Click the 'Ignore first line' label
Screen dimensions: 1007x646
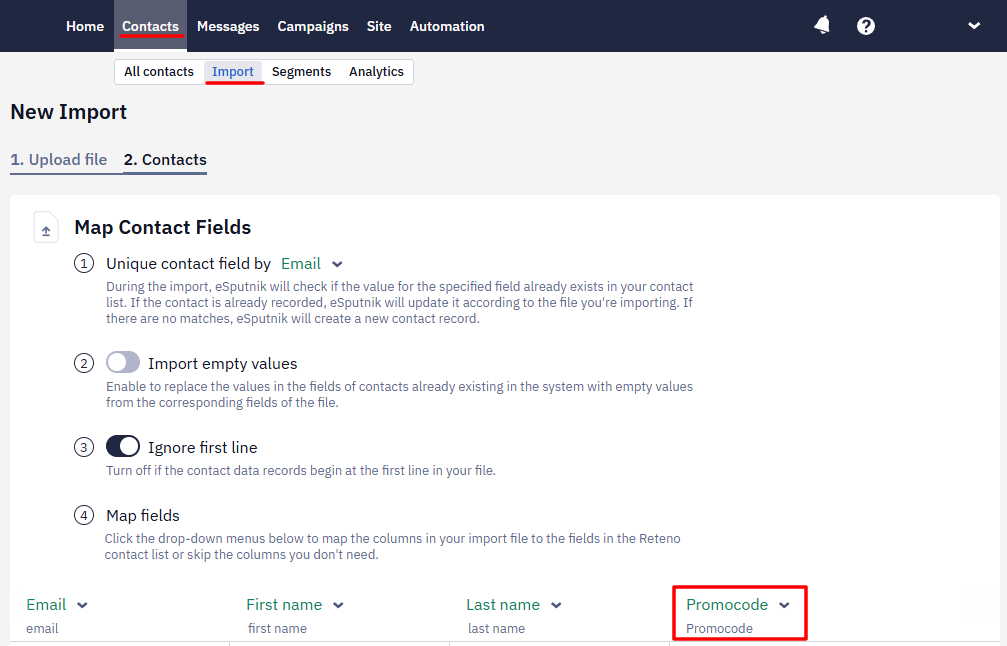(x=202, y=448)
